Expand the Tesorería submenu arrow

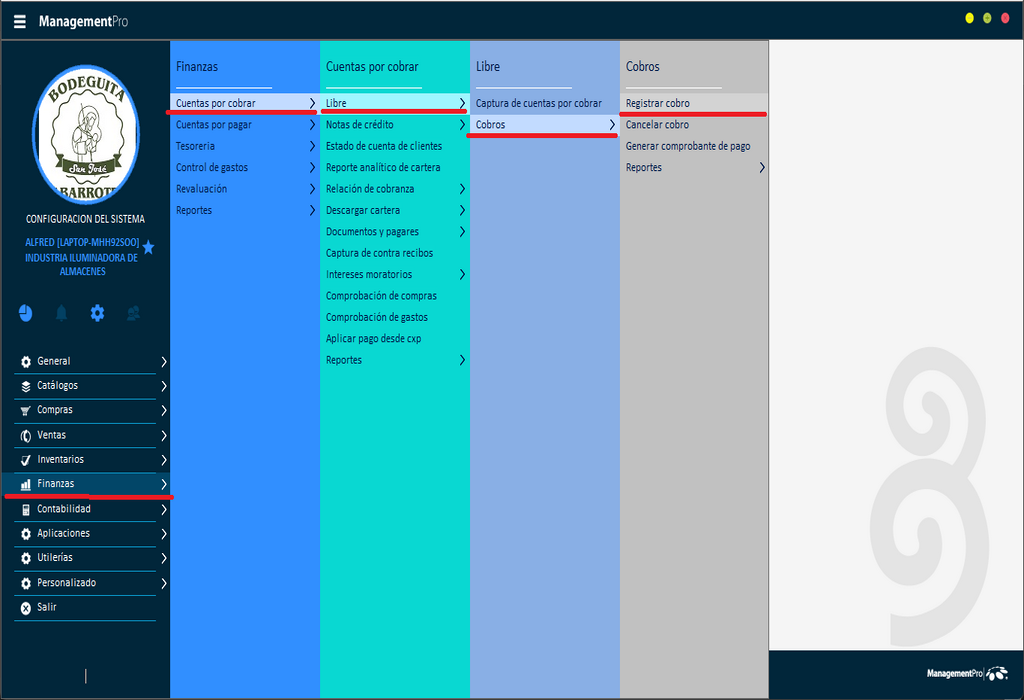pos(312,146)
